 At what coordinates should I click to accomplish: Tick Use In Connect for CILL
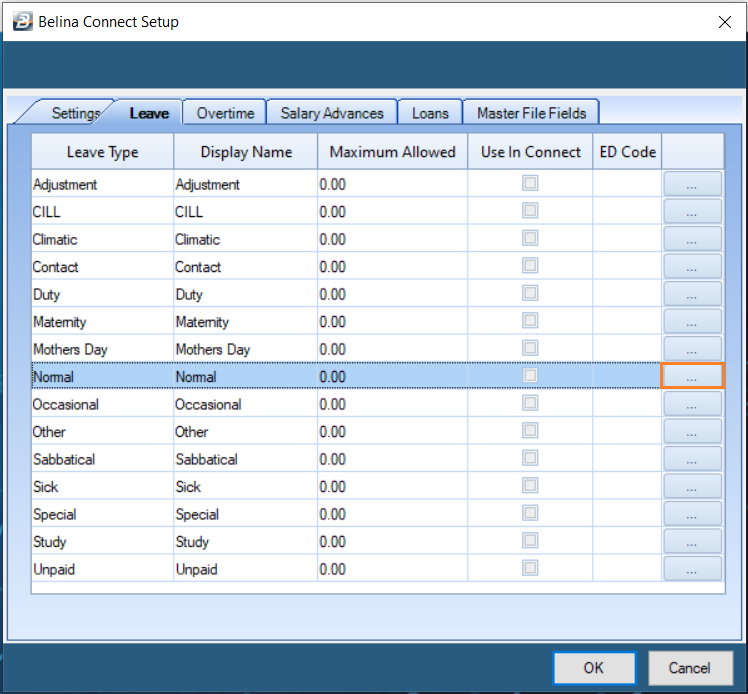click(530, 210)
